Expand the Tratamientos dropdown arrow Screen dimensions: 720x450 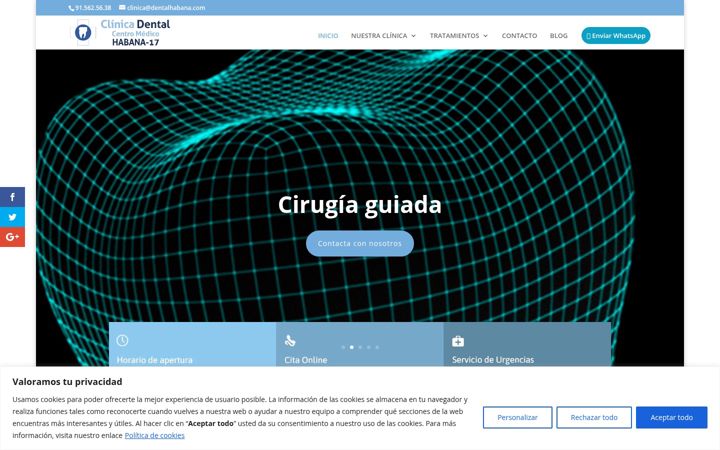click(x=485, y=36)
